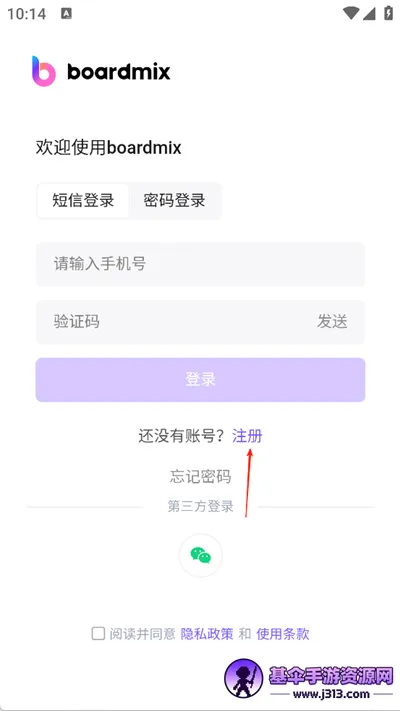Tap the 10:14 clock in status bar

(26, 14)
